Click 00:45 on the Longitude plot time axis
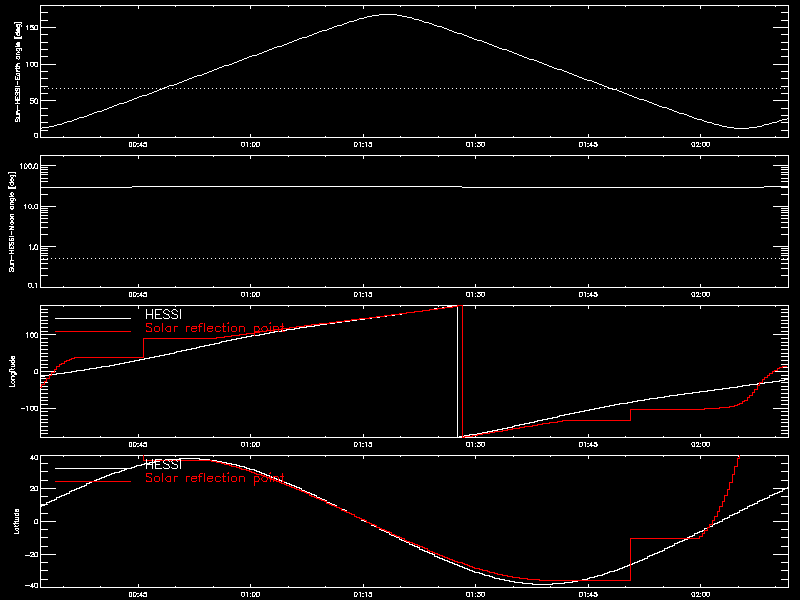 click(x=138, y=445)
